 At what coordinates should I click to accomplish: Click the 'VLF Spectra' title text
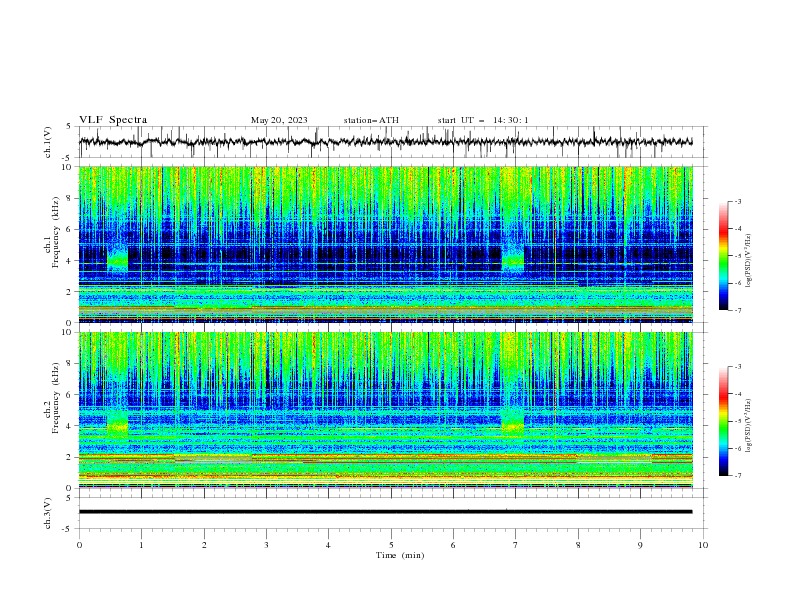tap(113, 120)
